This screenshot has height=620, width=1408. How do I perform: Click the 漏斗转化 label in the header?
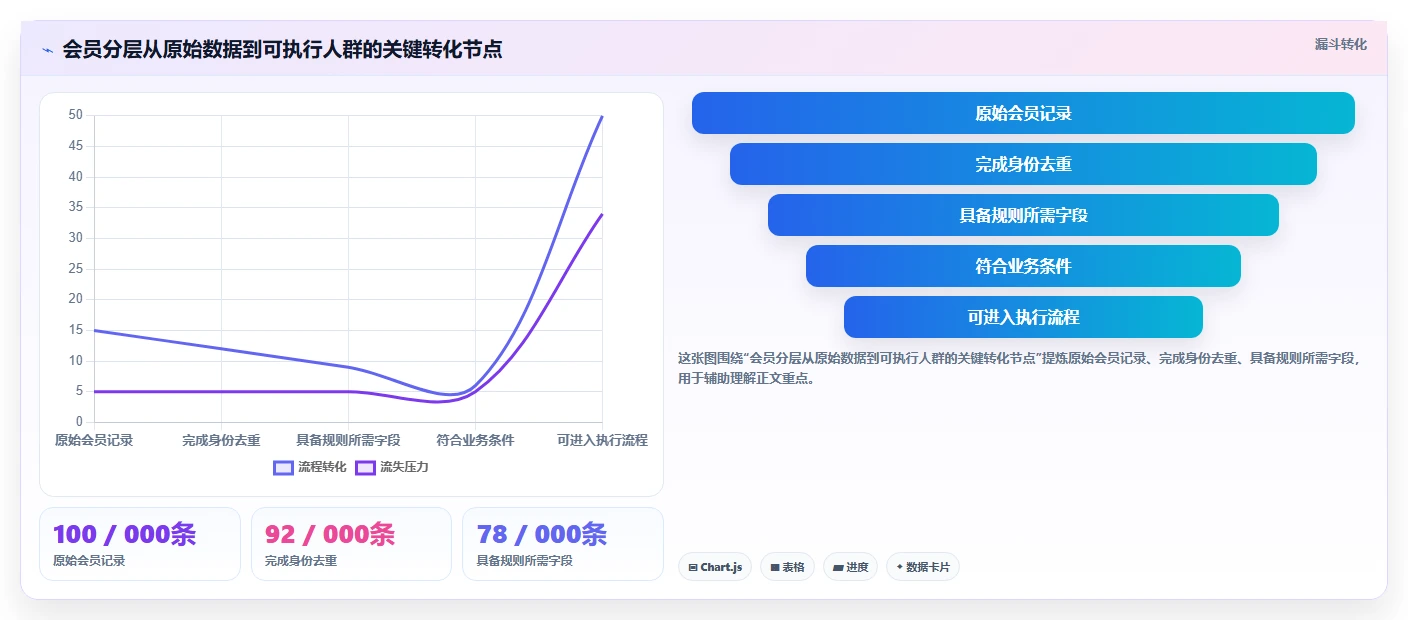(1340, 44)
